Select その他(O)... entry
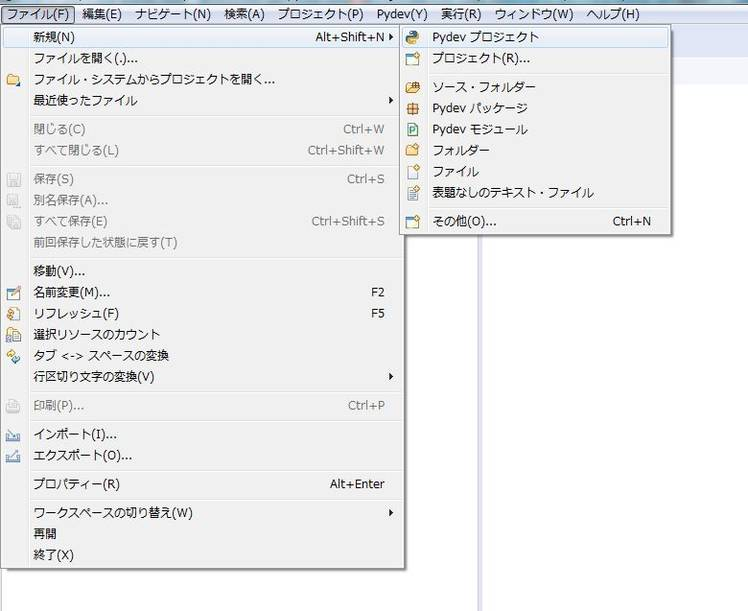This screenshot has height=611, width=748. point(535,222)
